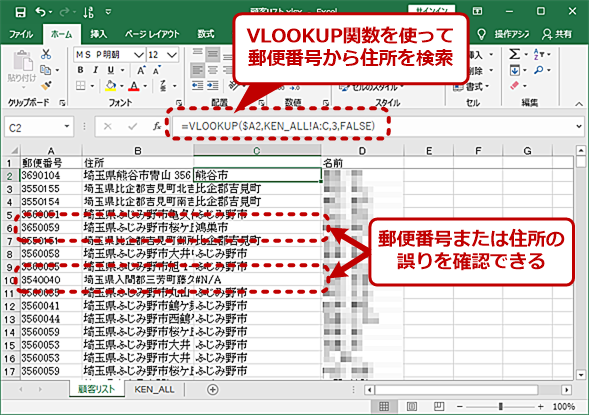Click the Borders grid icon

click(x=80, y=86)
